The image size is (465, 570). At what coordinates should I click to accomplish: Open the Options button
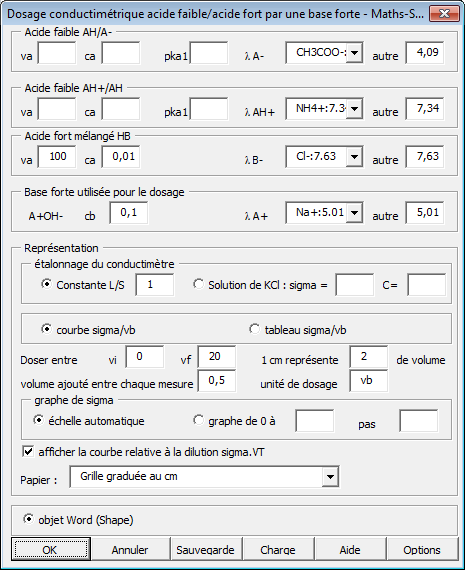[x=422, y=549]
